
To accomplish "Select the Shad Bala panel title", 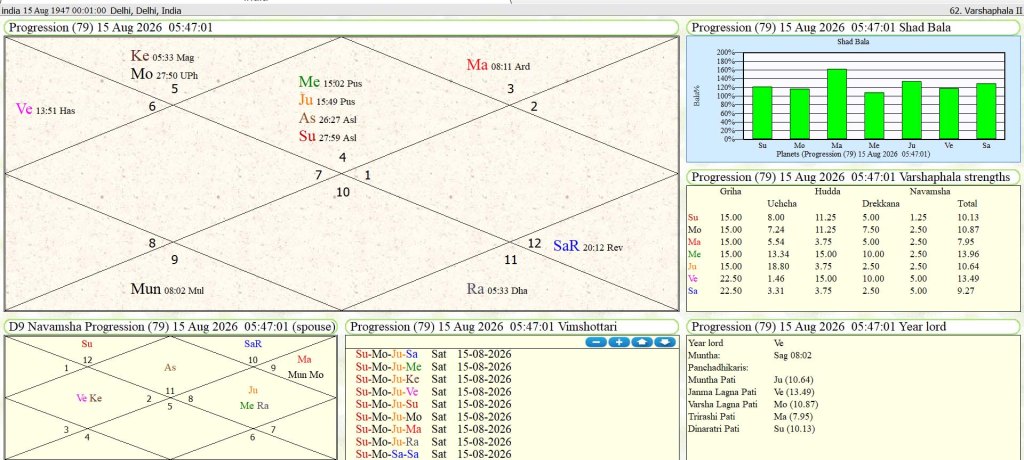I will pos(852,27).
